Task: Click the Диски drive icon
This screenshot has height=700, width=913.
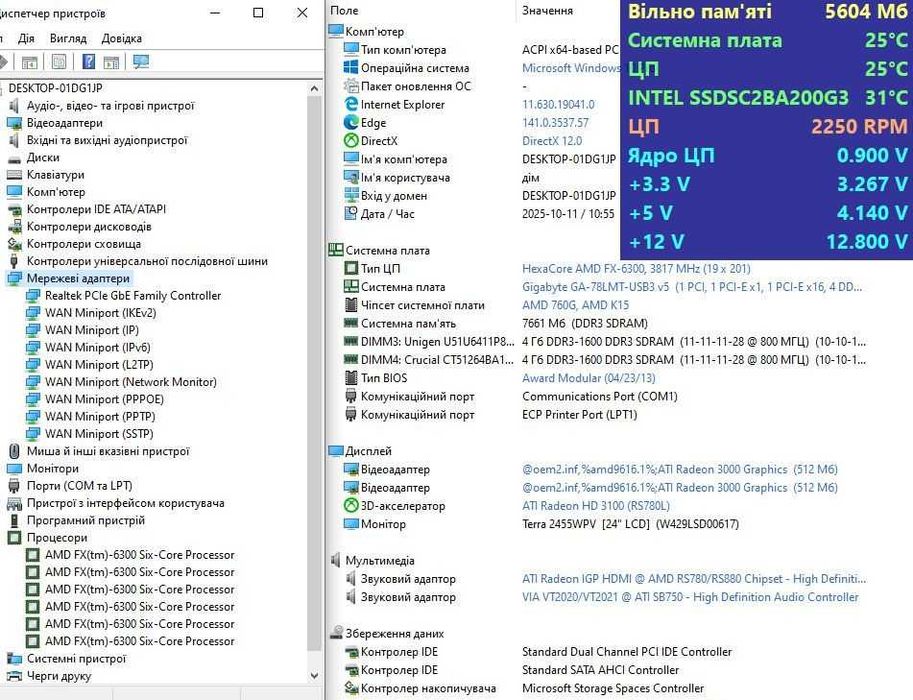Action: point(14,157)
